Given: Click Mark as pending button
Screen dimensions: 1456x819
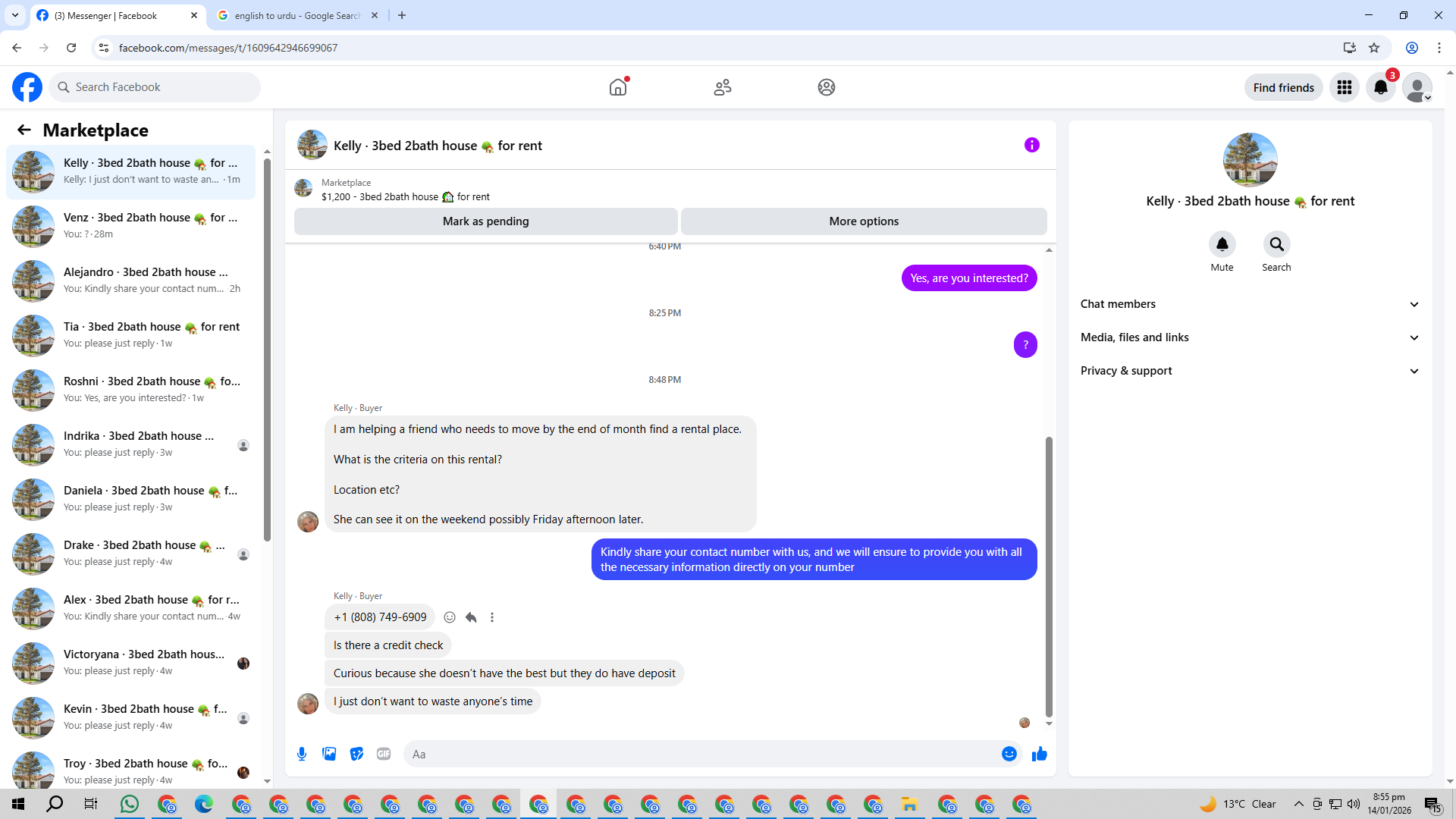Looking at the screenshot, I should click(x=485, y=221).
